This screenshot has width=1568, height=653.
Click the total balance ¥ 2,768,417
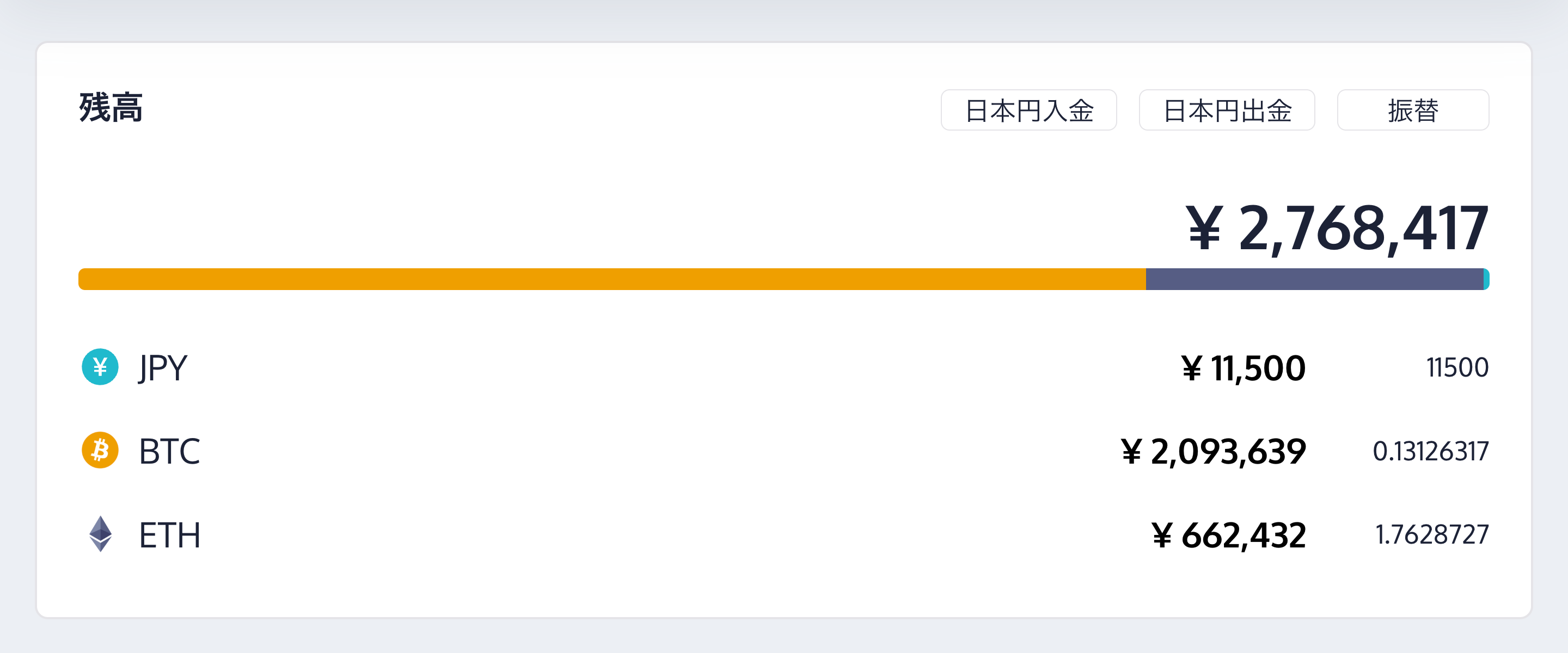pyautogui.click(x=1337, y=229)
